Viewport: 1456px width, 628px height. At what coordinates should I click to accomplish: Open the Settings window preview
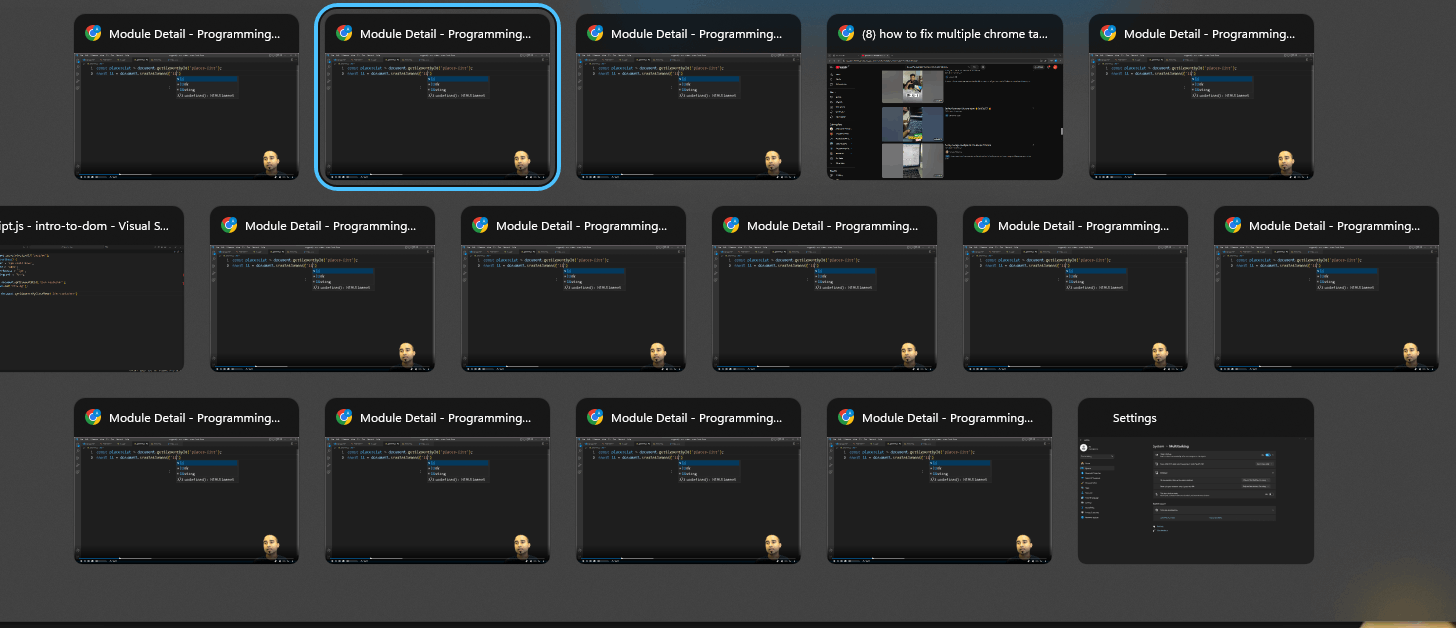pyautogui.click(x=1196, y=499)
